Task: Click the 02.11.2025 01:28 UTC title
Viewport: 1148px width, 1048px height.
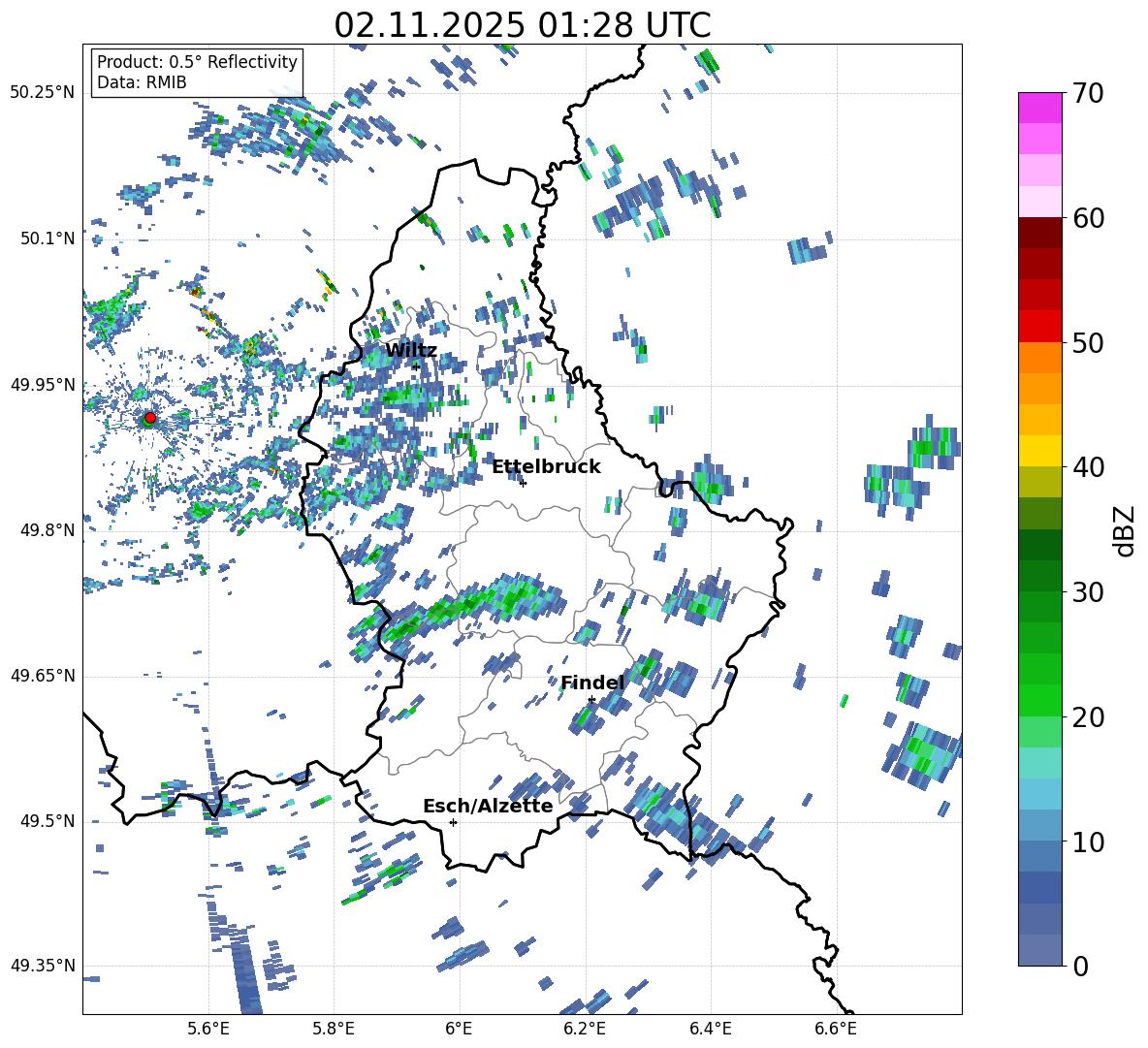Action: pos(522,25)
